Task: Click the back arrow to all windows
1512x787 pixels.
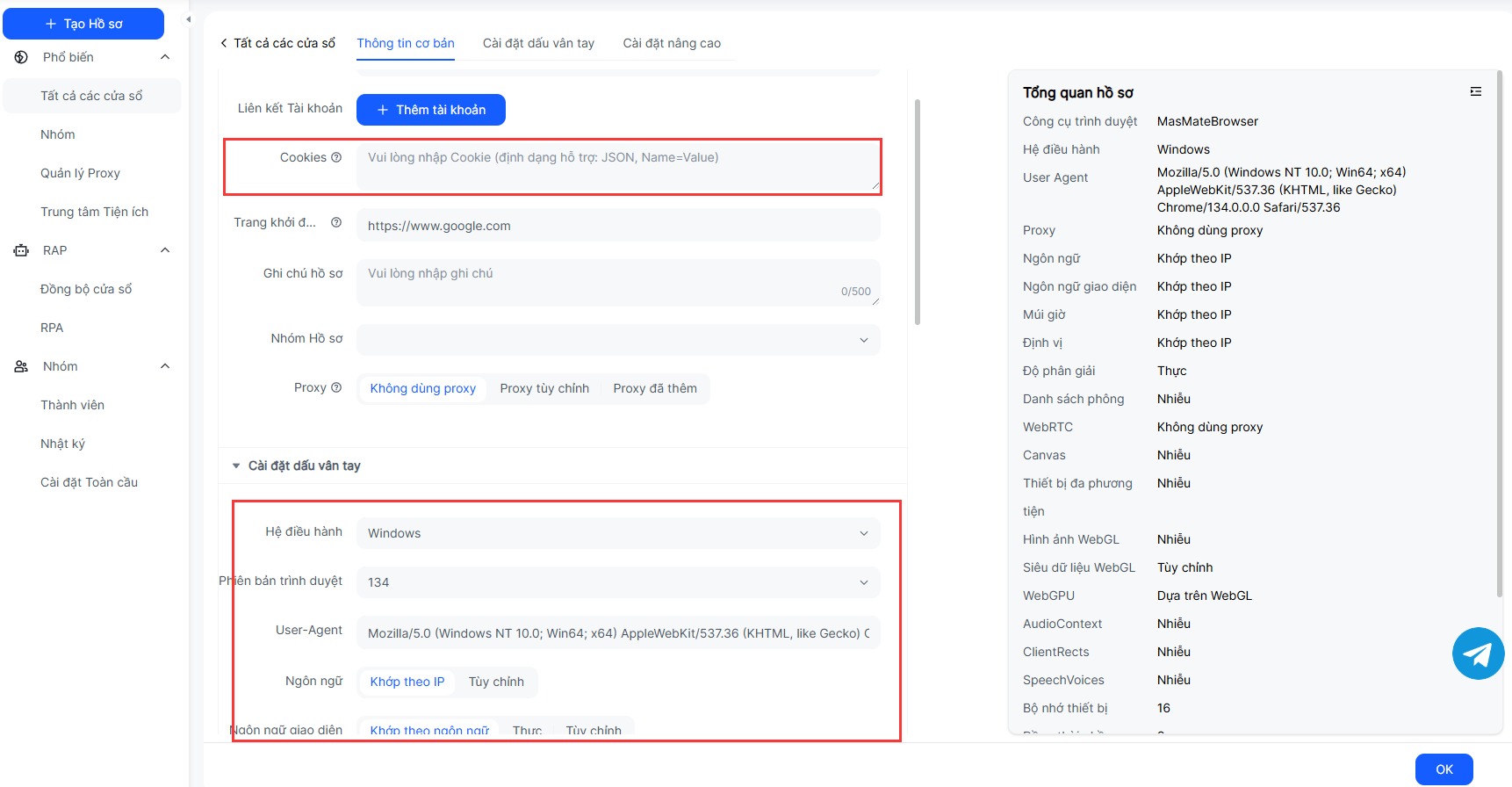Action: 224,43
